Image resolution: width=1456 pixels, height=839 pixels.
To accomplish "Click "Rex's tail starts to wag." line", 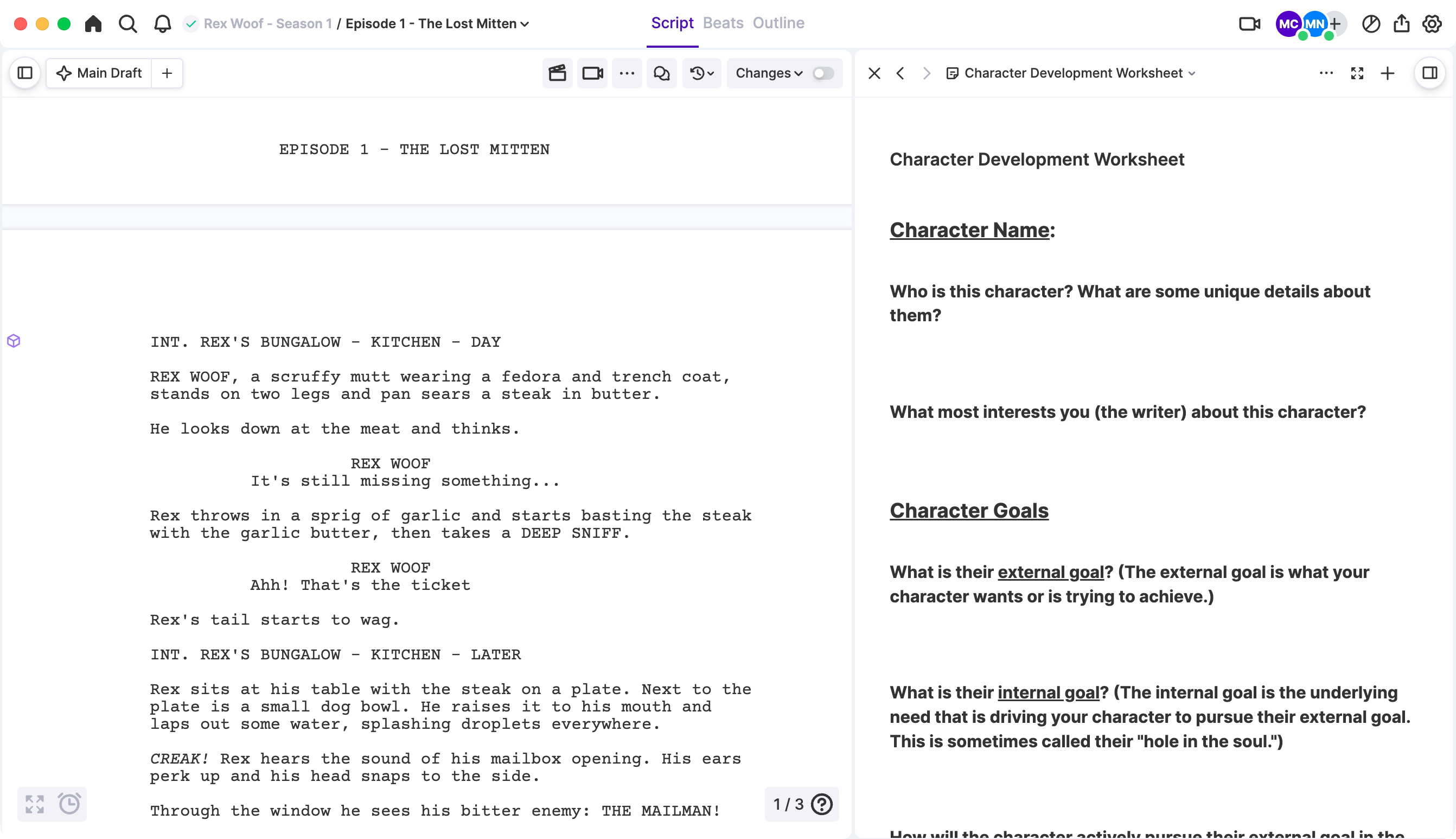I will pyautogui.click(x=274, y=620).
